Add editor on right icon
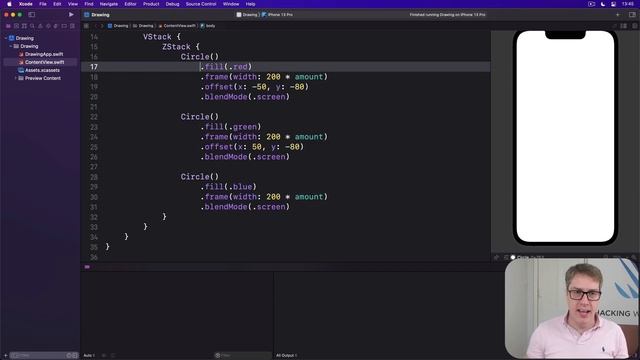 pyautogui.click(x=635, y=26)
